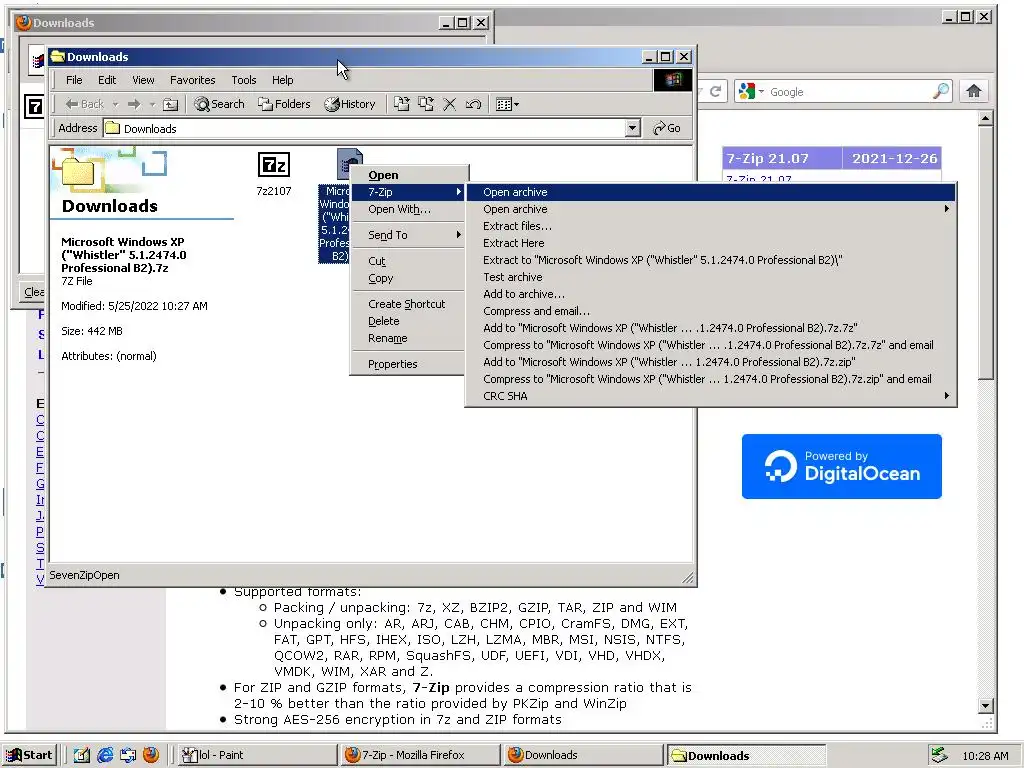The image size is (1024, 768).
Task: Open the Edit menu
Action: click(107, 80)
